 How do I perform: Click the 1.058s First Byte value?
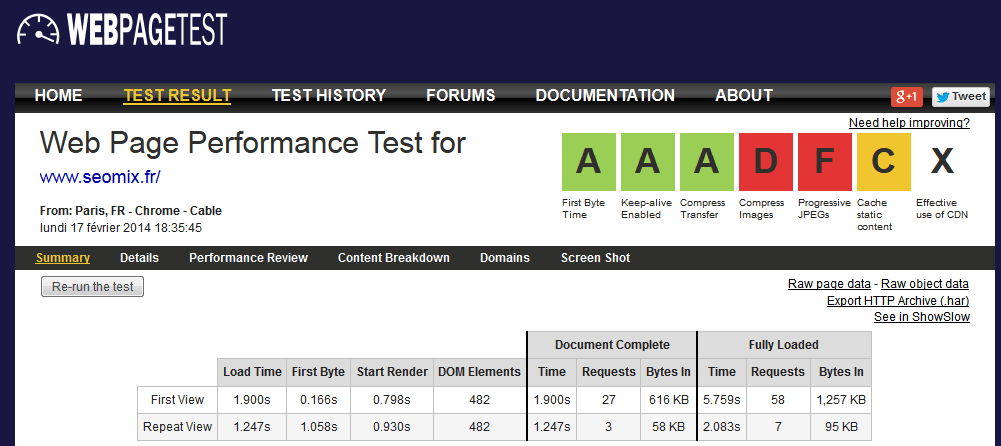pyautogui.click(x=318, y=427)
